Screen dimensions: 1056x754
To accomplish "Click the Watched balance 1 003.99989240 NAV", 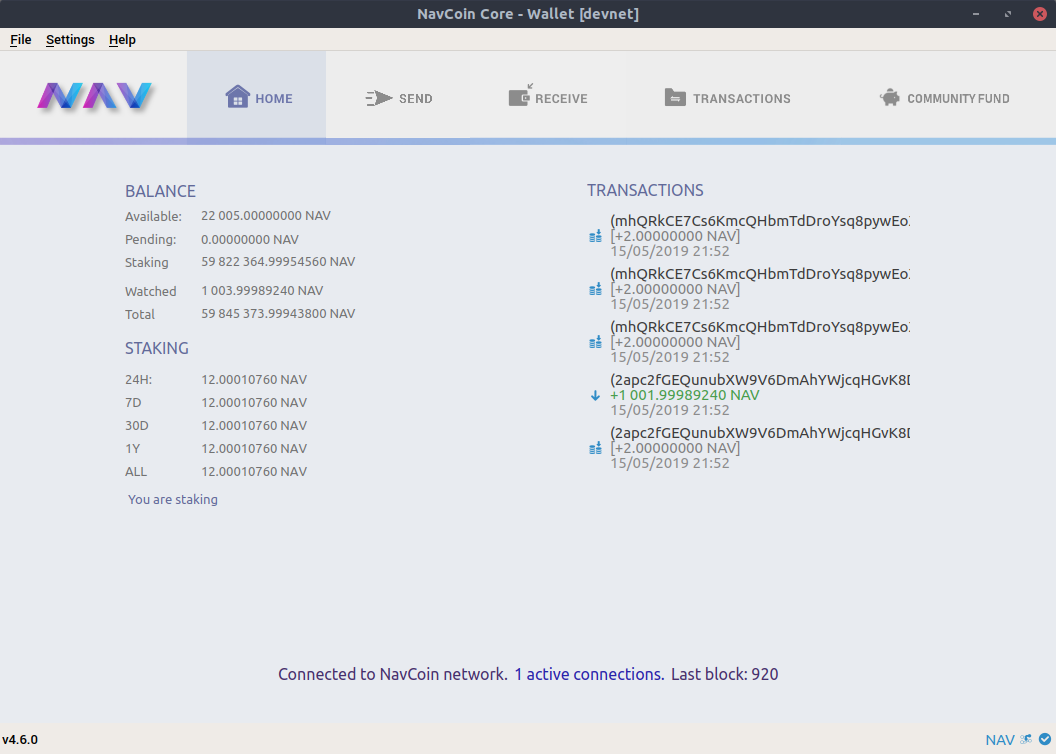I will coord(262,290).
